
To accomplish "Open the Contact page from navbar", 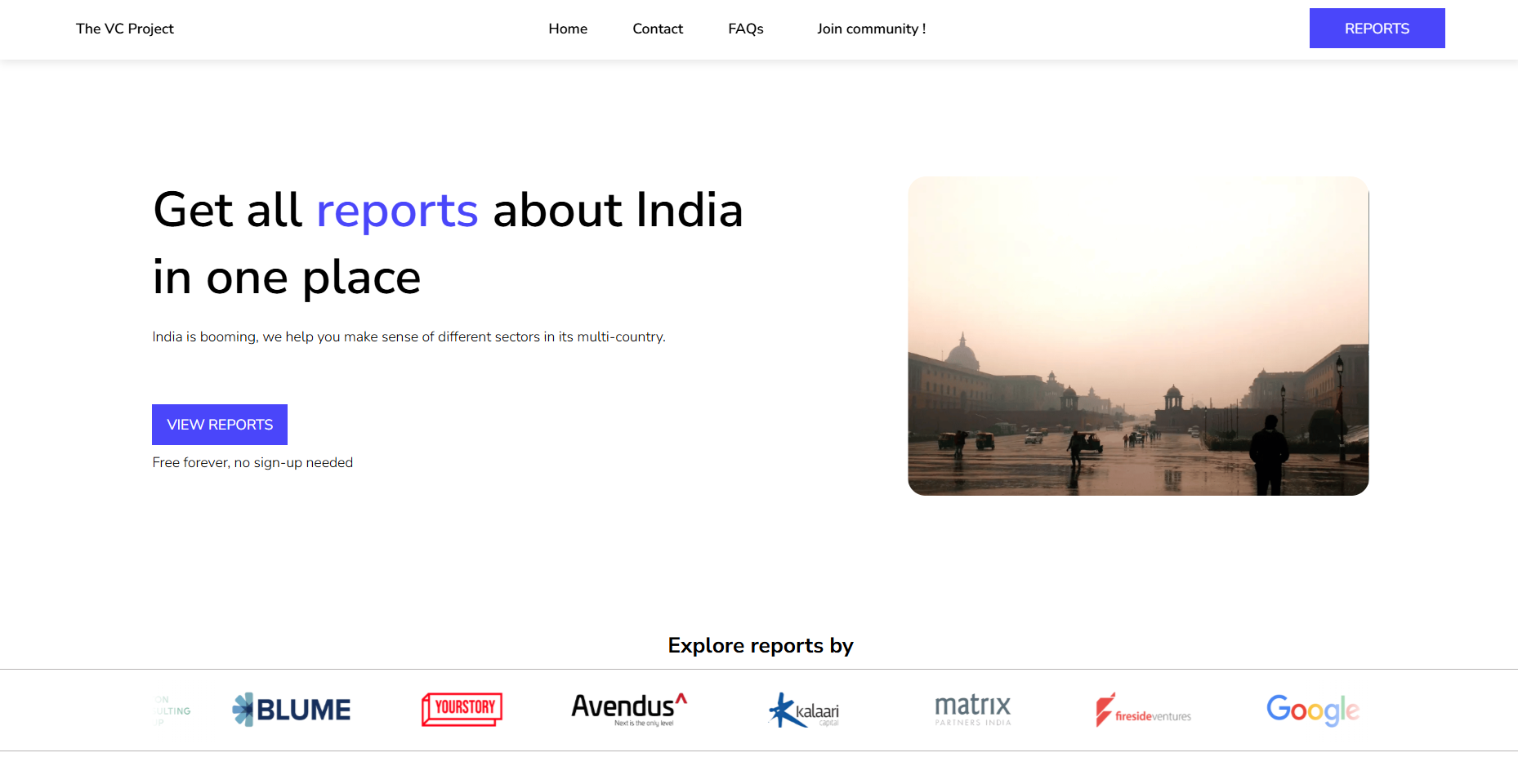I will 658,29.
